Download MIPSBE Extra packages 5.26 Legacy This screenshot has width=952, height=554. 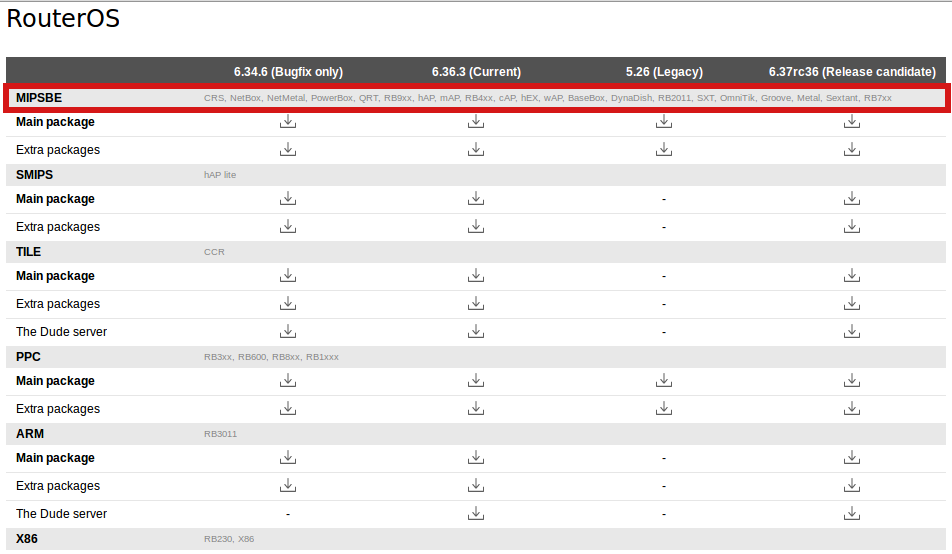(x=664, y=149)
